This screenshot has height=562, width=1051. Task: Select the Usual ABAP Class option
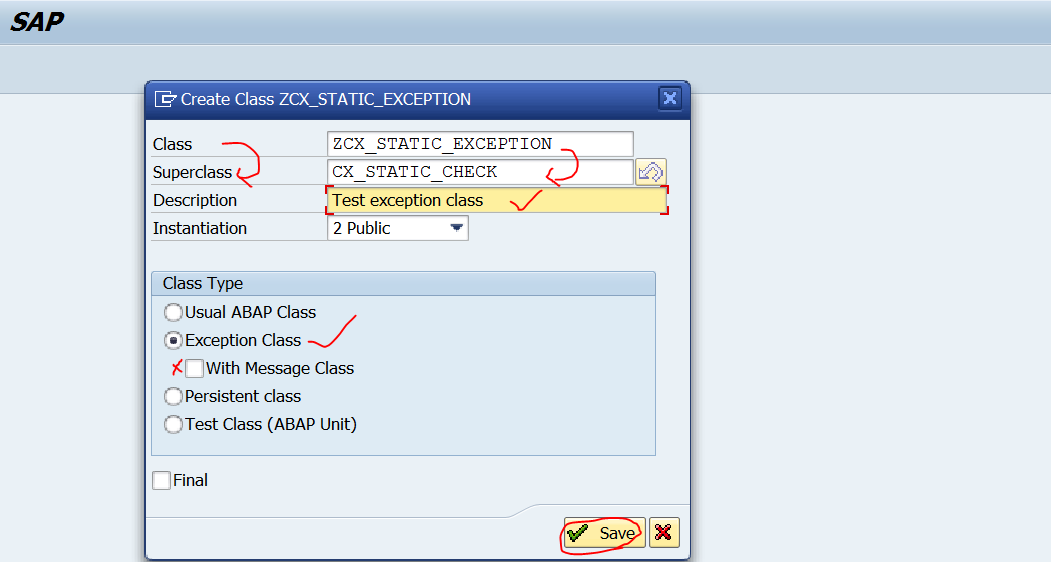coord(173,313)
